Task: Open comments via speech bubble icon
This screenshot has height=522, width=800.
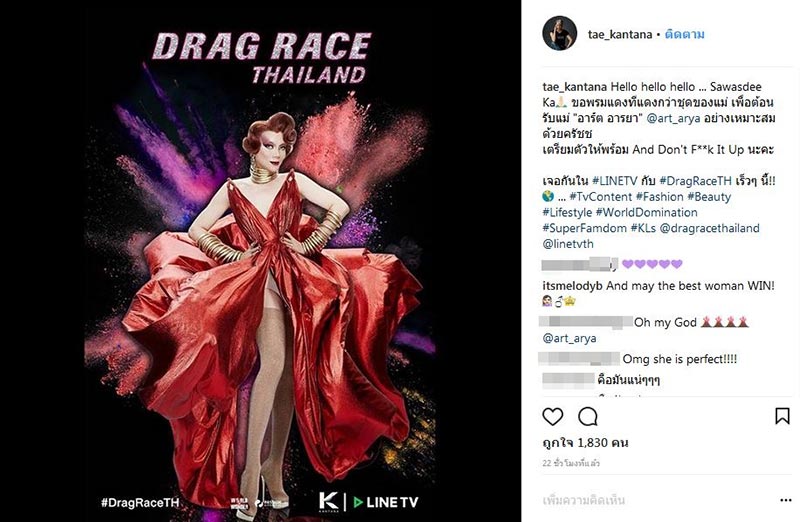Action: click(588, 417)
